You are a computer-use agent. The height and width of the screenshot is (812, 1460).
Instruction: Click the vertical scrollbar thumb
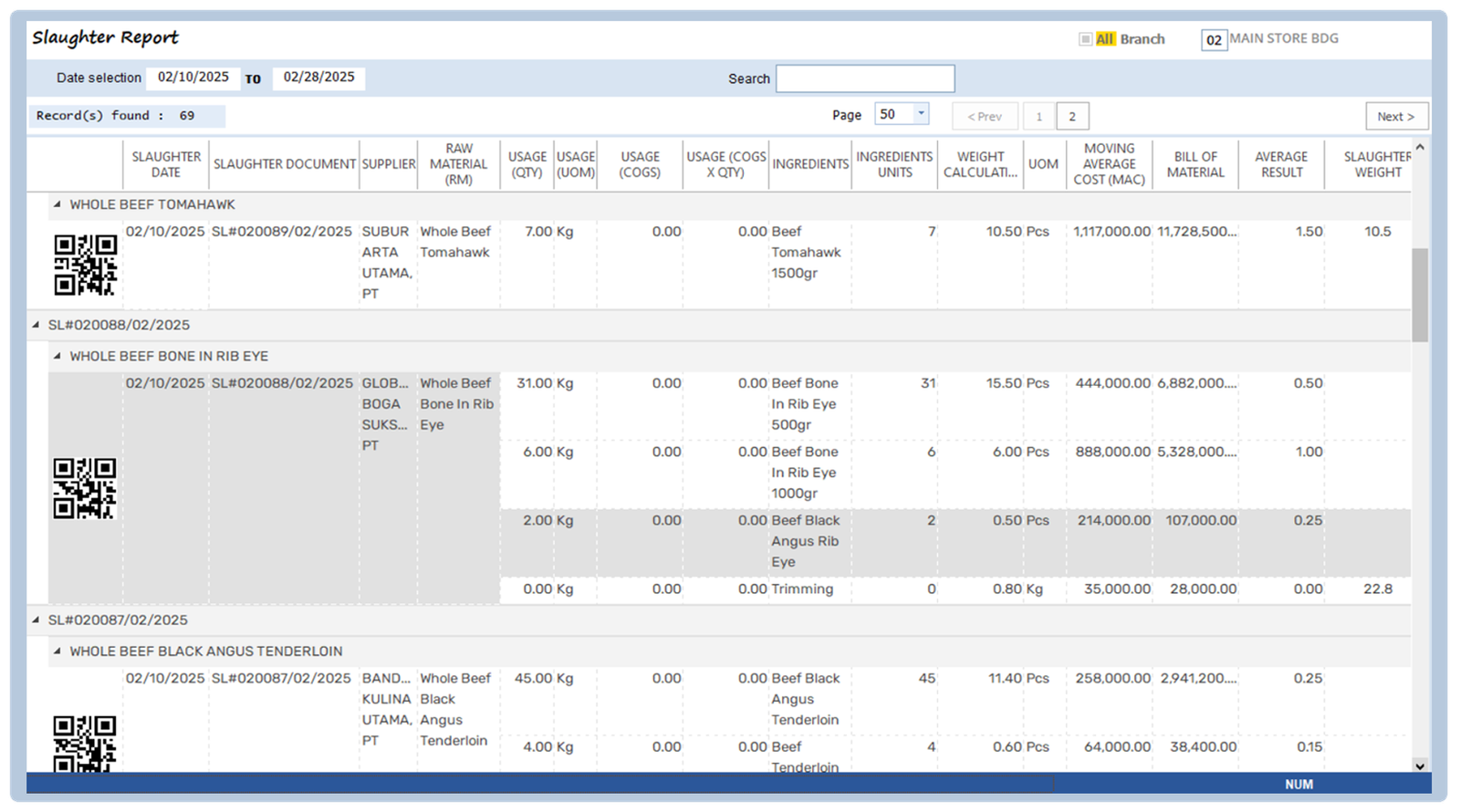click(1420, 294)
